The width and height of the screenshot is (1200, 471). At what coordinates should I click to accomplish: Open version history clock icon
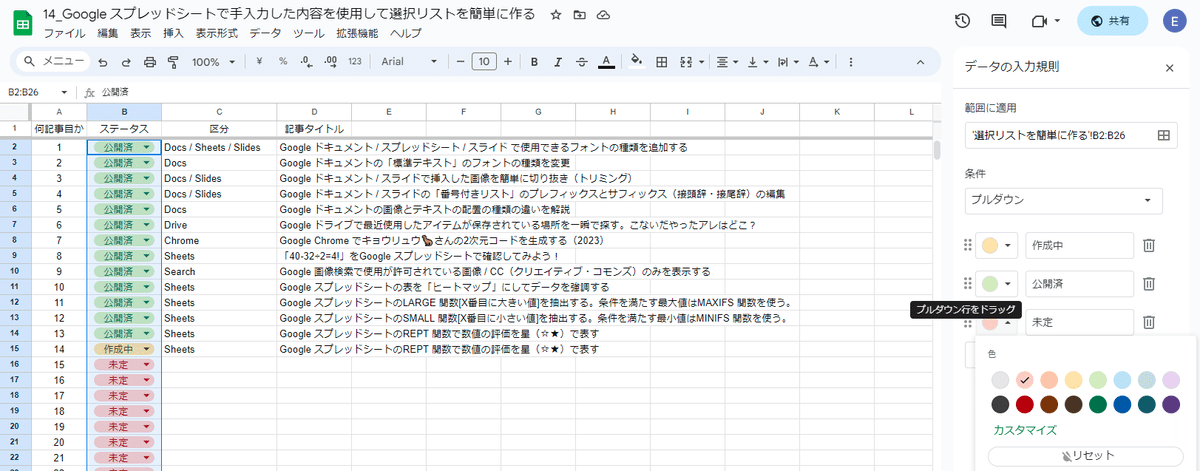tap(962, 21)
